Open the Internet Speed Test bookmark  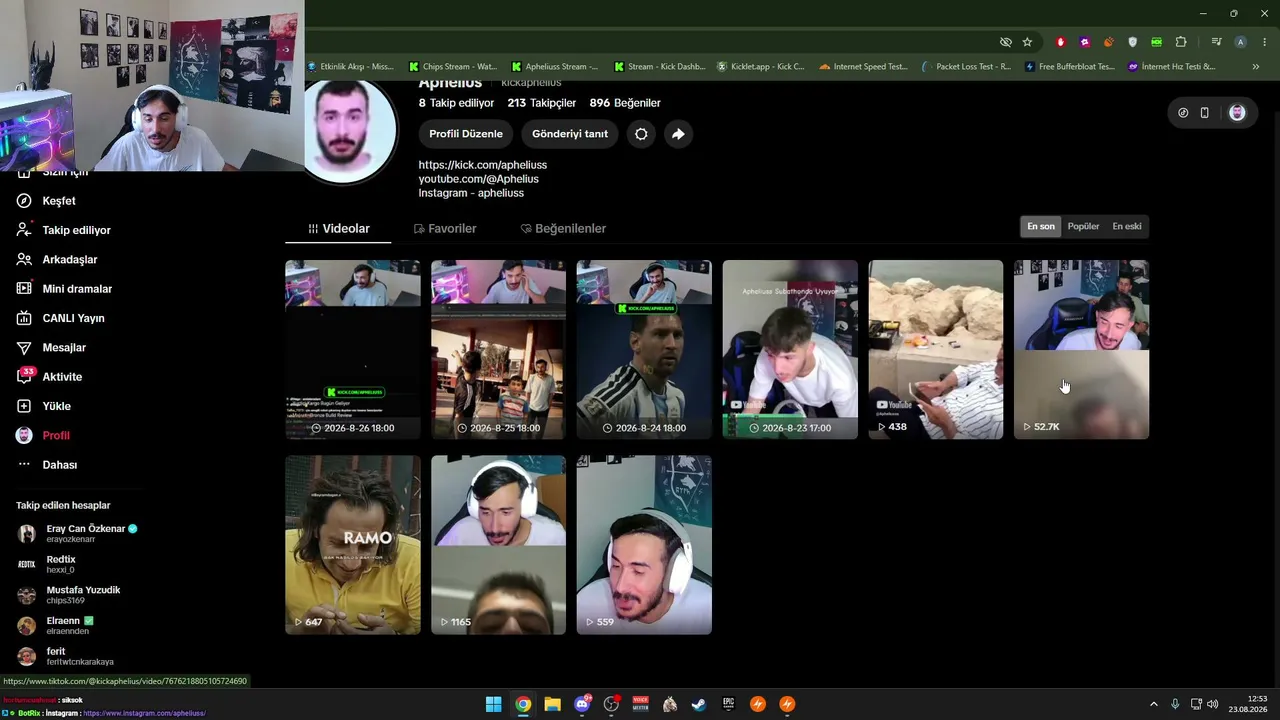(863, 67)
